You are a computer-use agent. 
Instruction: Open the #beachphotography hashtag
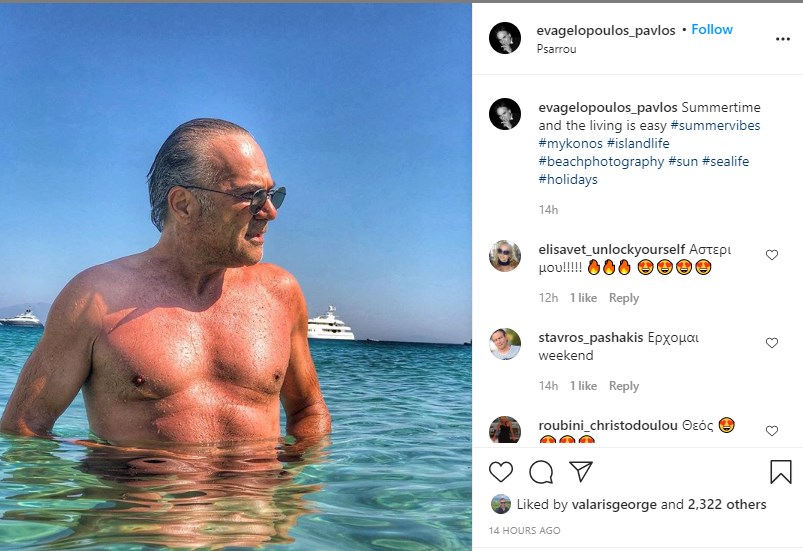pos(601,161)
